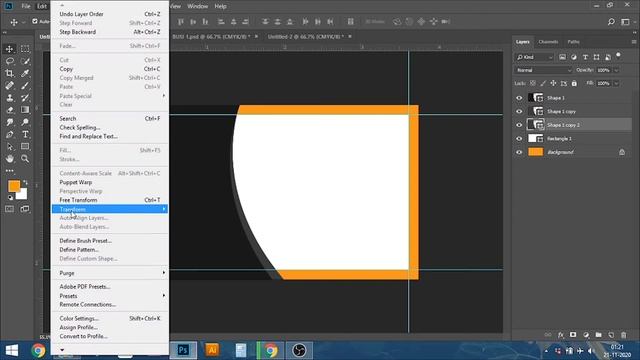Toggle lock position for layer
This screenshot has height=360, width=640.
pos(553,83)
